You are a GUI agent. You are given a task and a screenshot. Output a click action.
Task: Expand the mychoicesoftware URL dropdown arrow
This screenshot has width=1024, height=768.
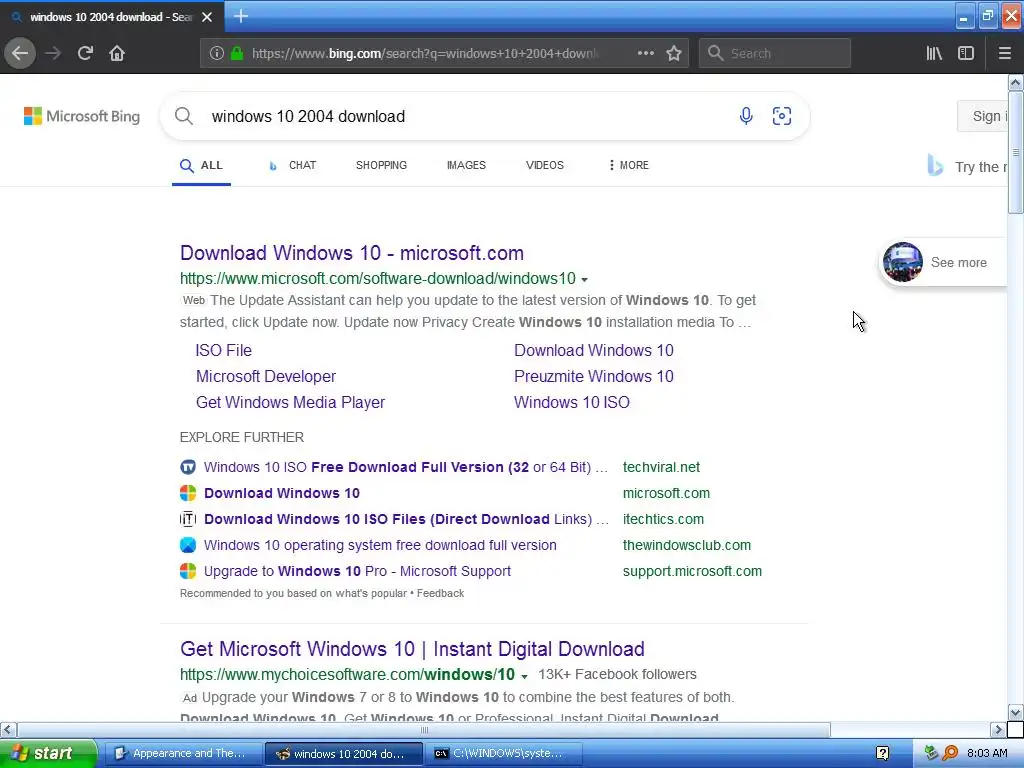(x=524, y=676)
